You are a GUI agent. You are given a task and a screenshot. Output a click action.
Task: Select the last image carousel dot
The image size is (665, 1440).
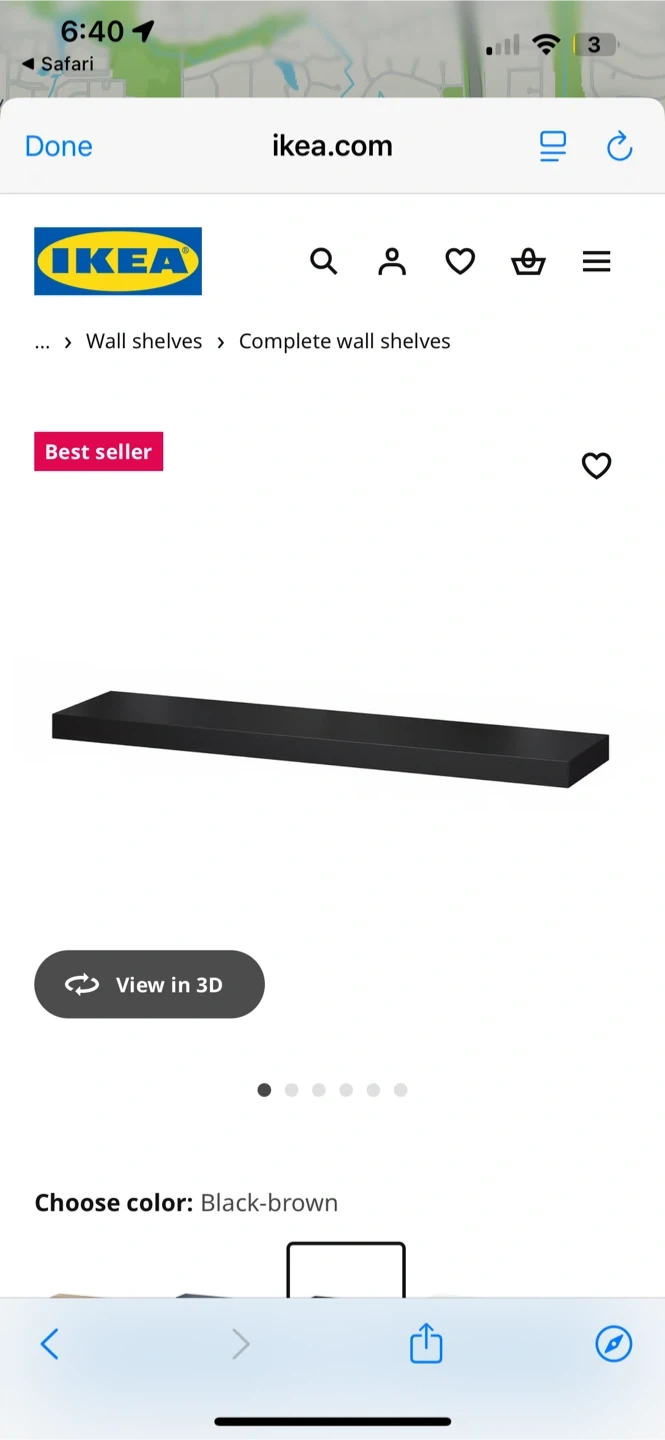point(400,1090)
